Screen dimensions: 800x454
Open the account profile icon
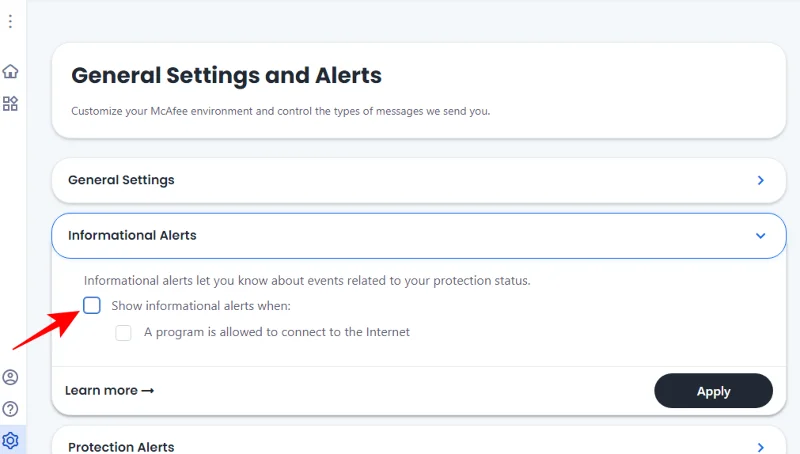[x=10, y=377]
